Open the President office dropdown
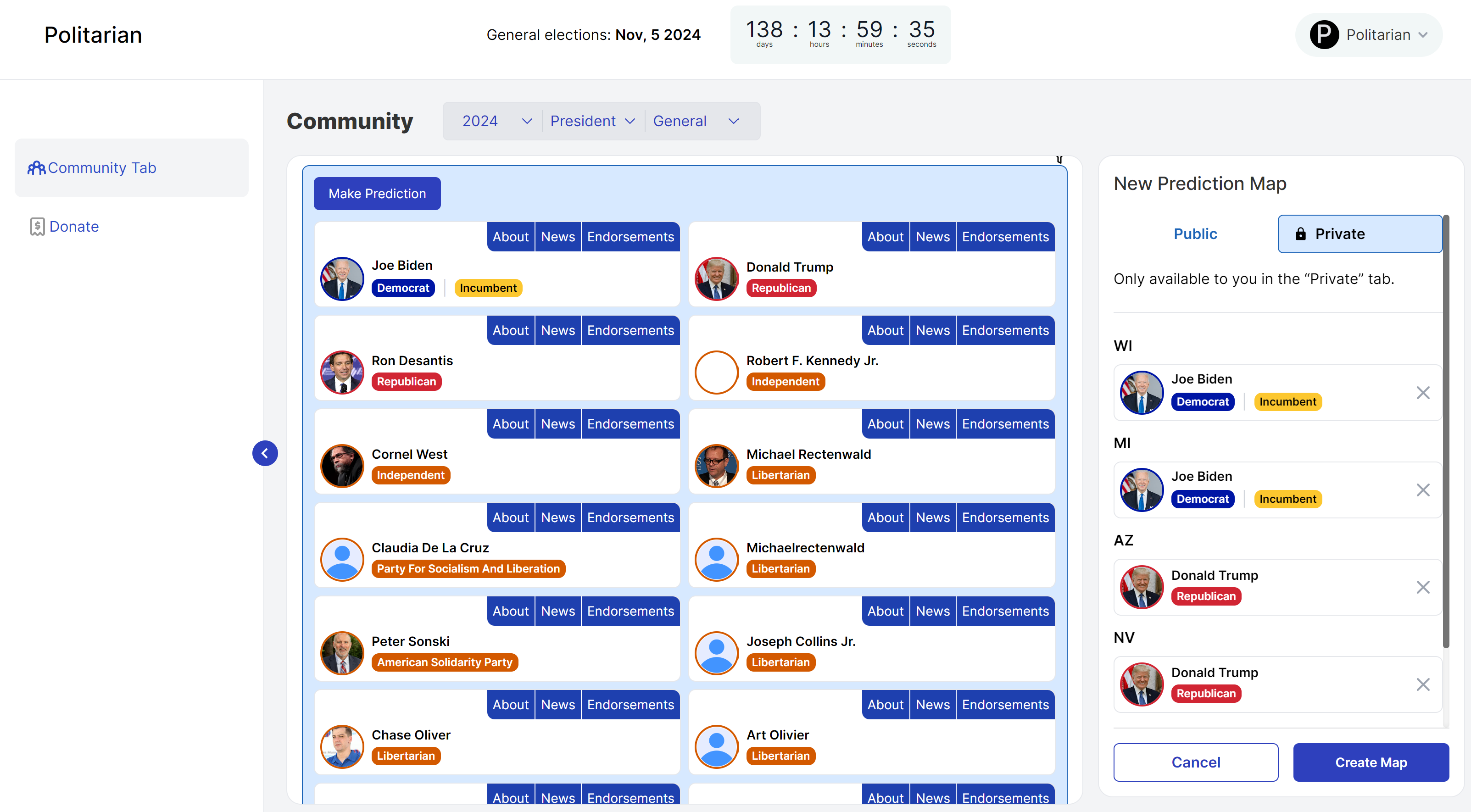 click(593, 121)
